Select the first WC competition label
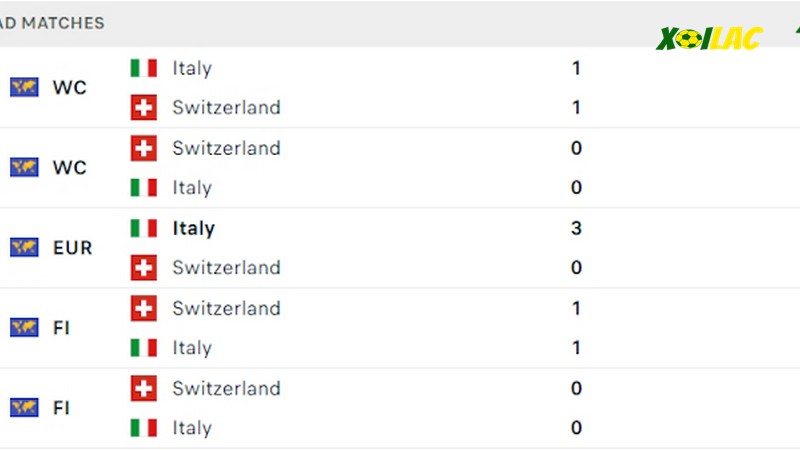Screen dimensions: 800x450 click(69, 88)
